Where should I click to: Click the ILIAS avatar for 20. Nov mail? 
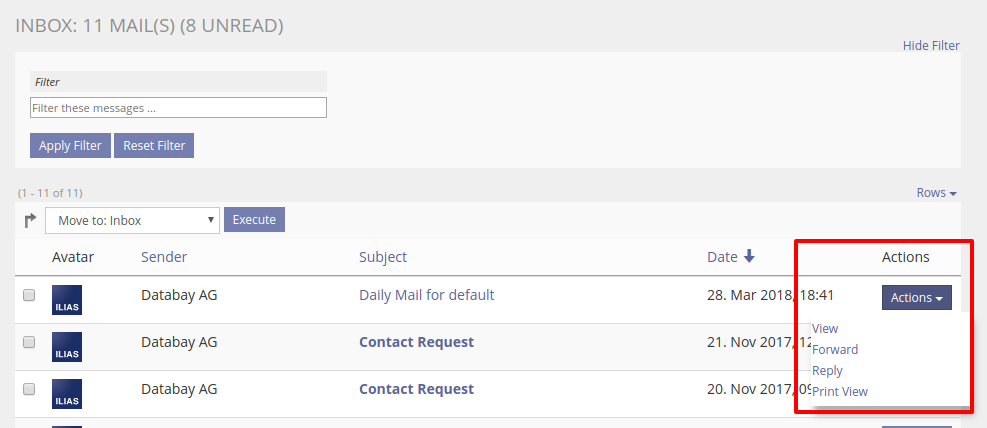click(x=67, y=393)
